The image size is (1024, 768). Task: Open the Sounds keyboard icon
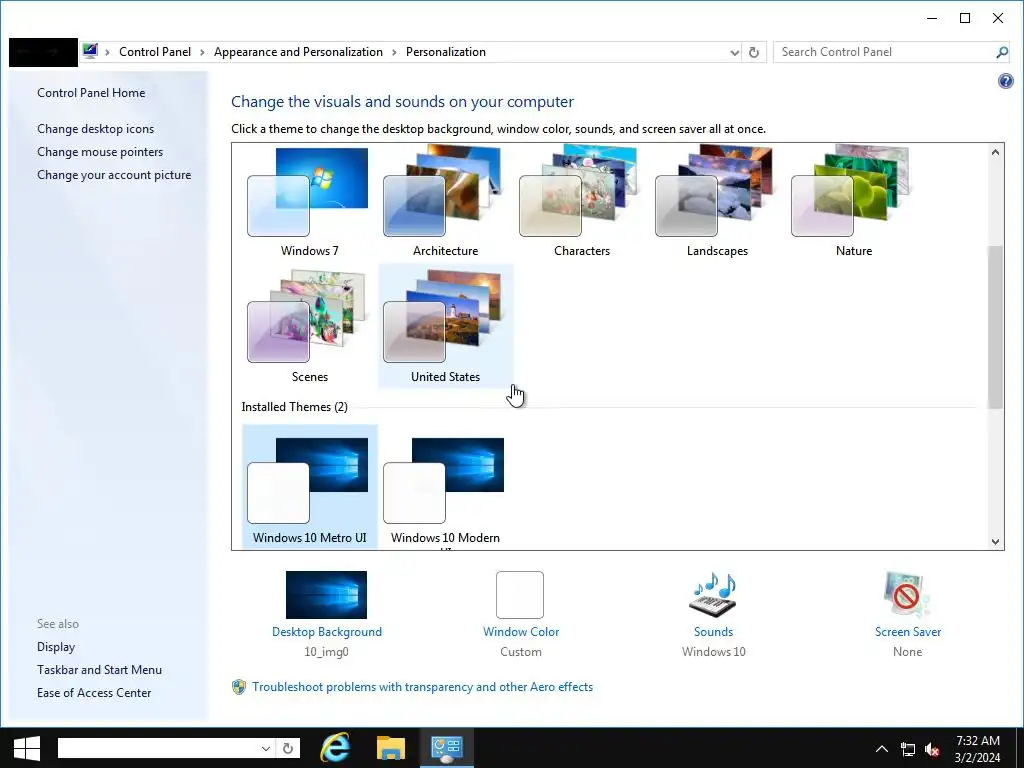(713, 595)
